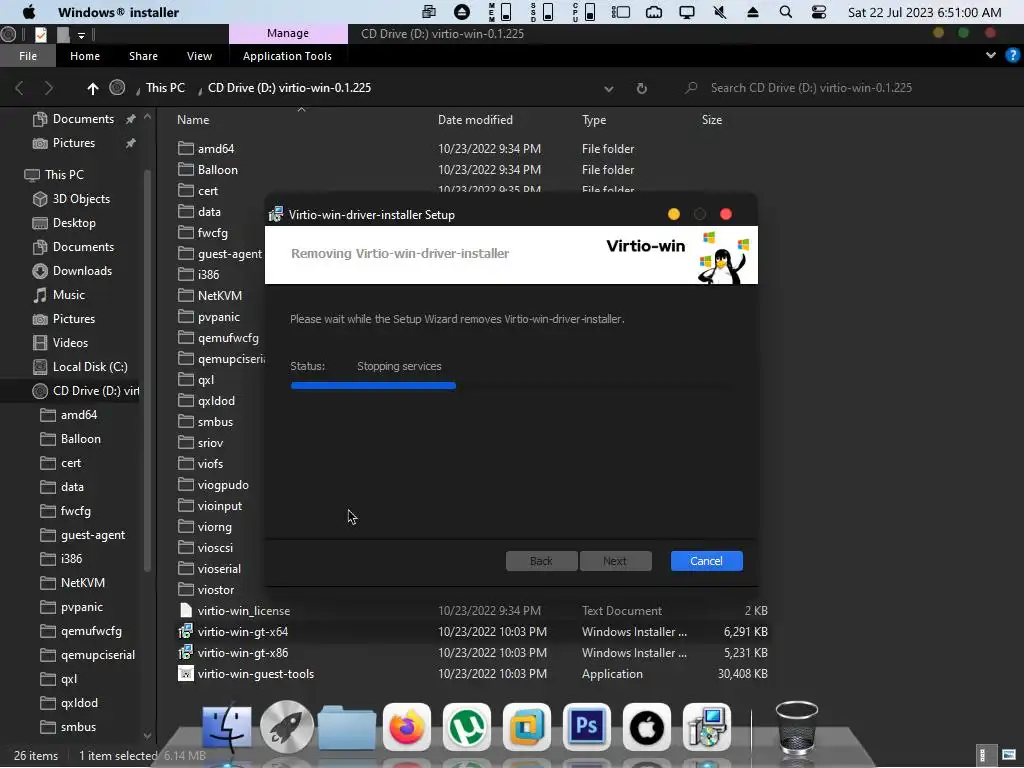The height and width of the screenshot is (768, 1024).
Task: Open the File menu
Action: click(28, 56)
